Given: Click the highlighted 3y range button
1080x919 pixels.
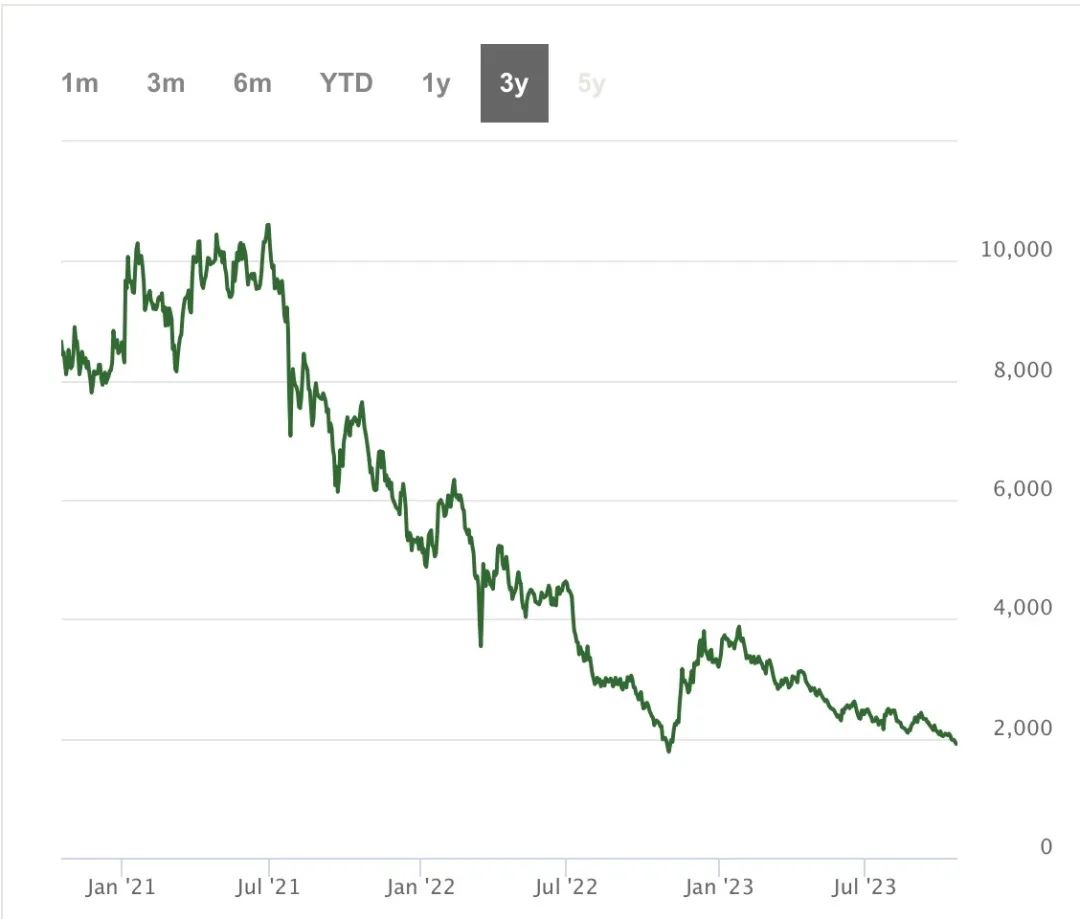Looking at the screenshot, I should pyautogui.click(x=514, y=84).
